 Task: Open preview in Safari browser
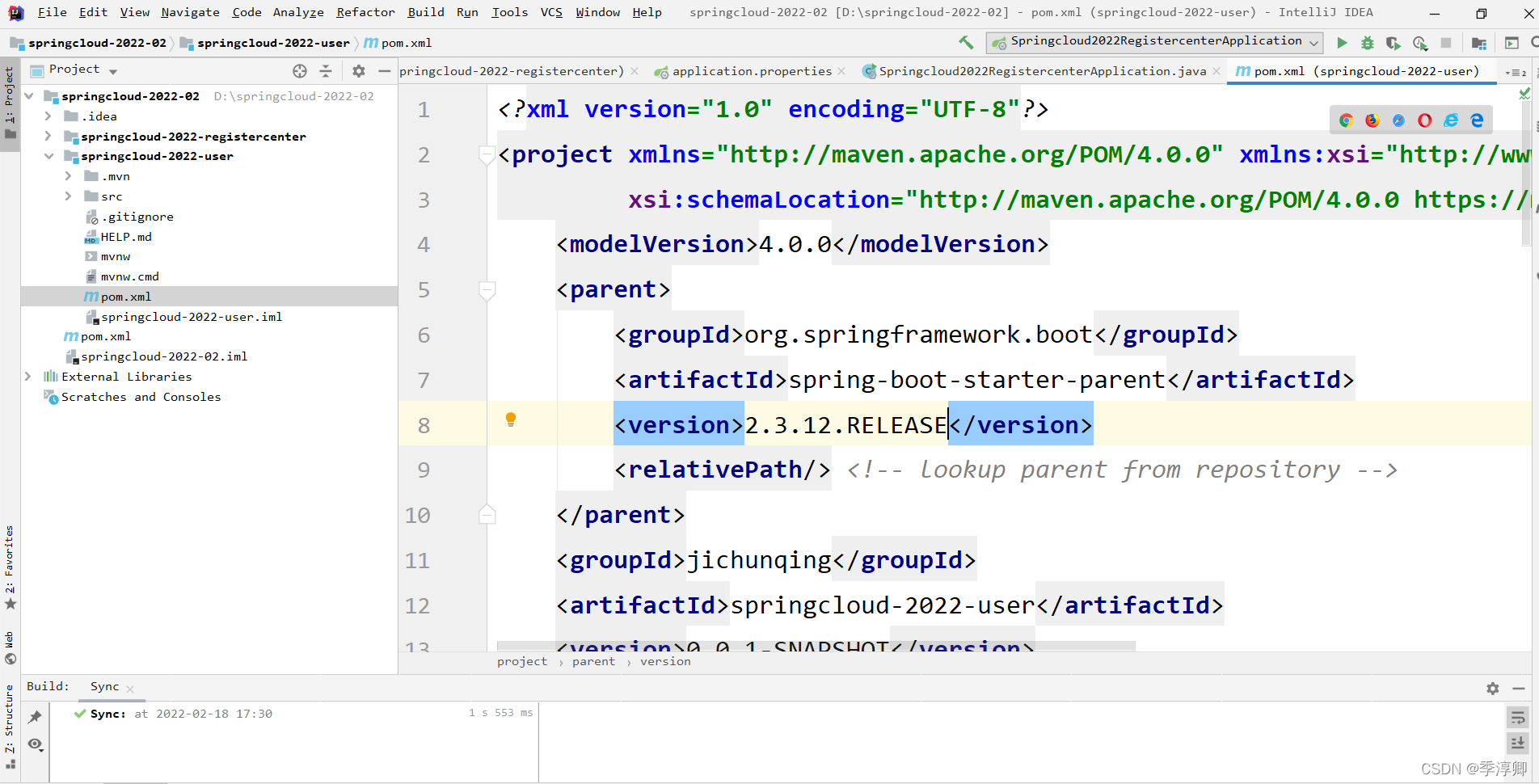click(1398, 120)
